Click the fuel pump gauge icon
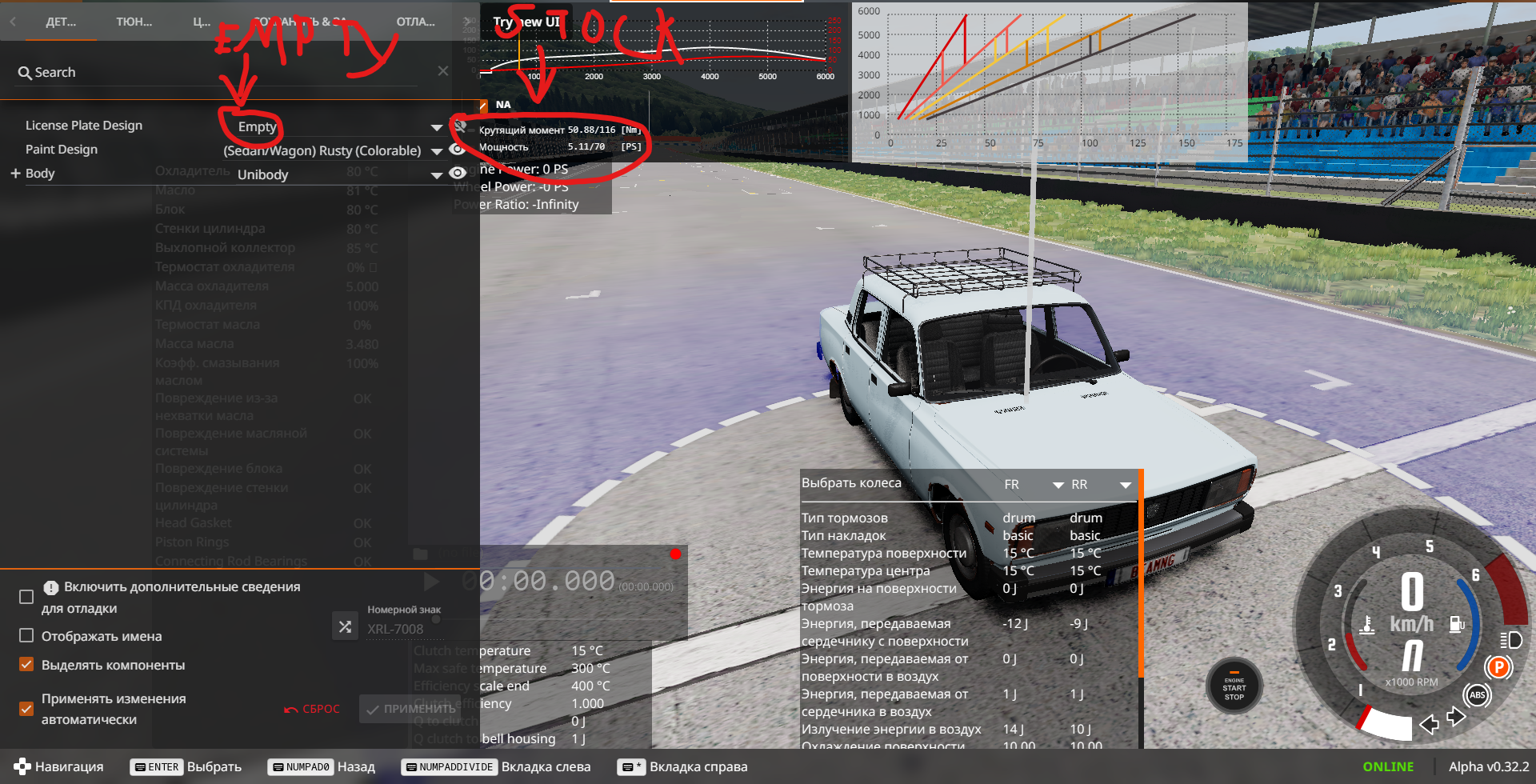The image size is (1536, 784). (x=1457, y=624)
